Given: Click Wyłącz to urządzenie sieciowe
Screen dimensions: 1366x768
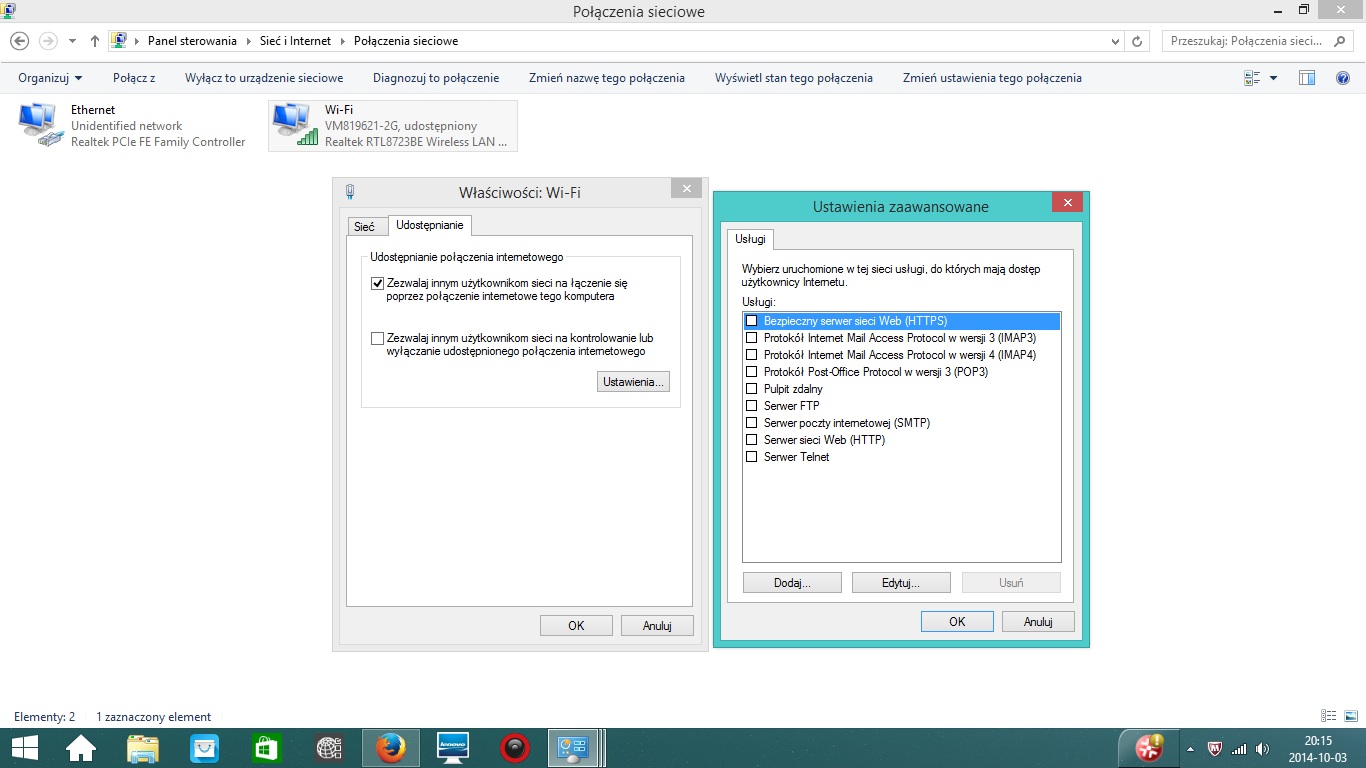Looking at the screenshot, I should point(264,78).
